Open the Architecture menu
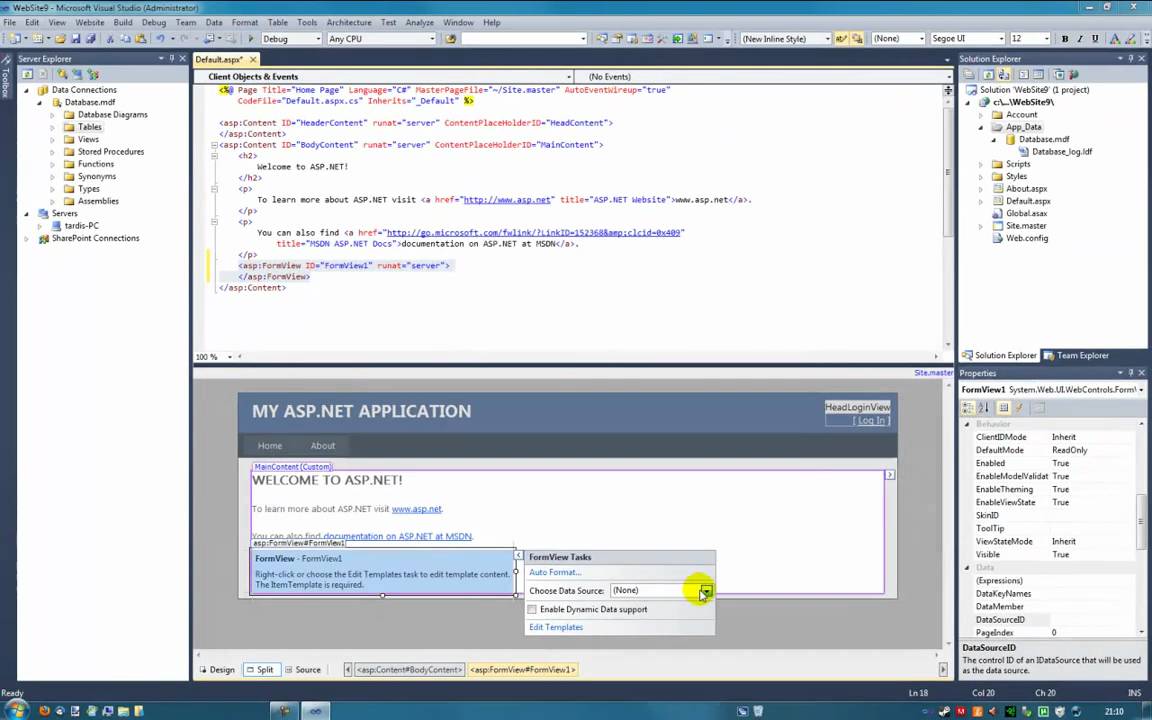This screenshot has height=720, width=1152. 349,23
